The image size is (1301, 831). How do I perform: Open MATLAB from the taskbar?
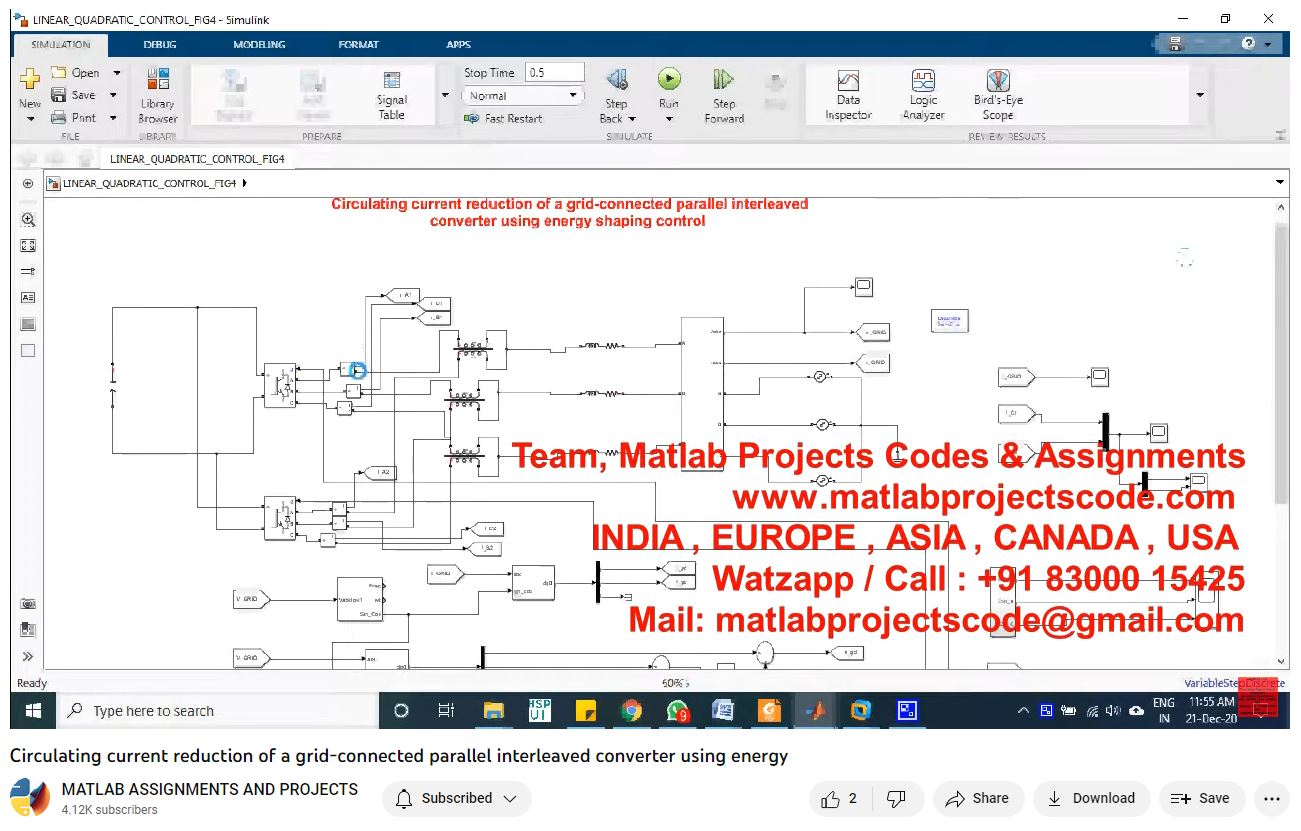(816, 711)
